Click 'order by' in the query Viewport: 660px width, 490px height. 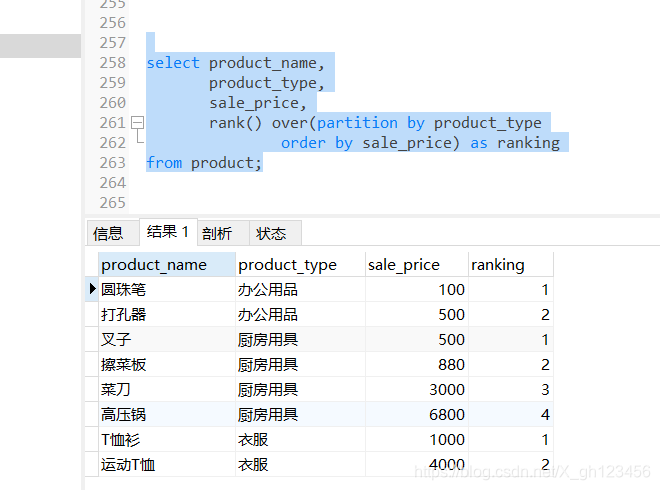317,143
